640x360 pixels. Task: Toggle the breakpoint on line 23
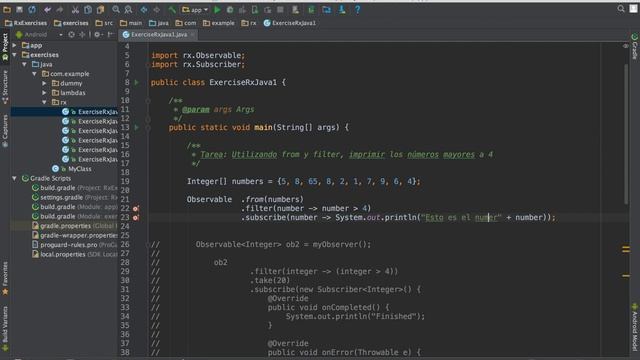[x=136, y=218]
